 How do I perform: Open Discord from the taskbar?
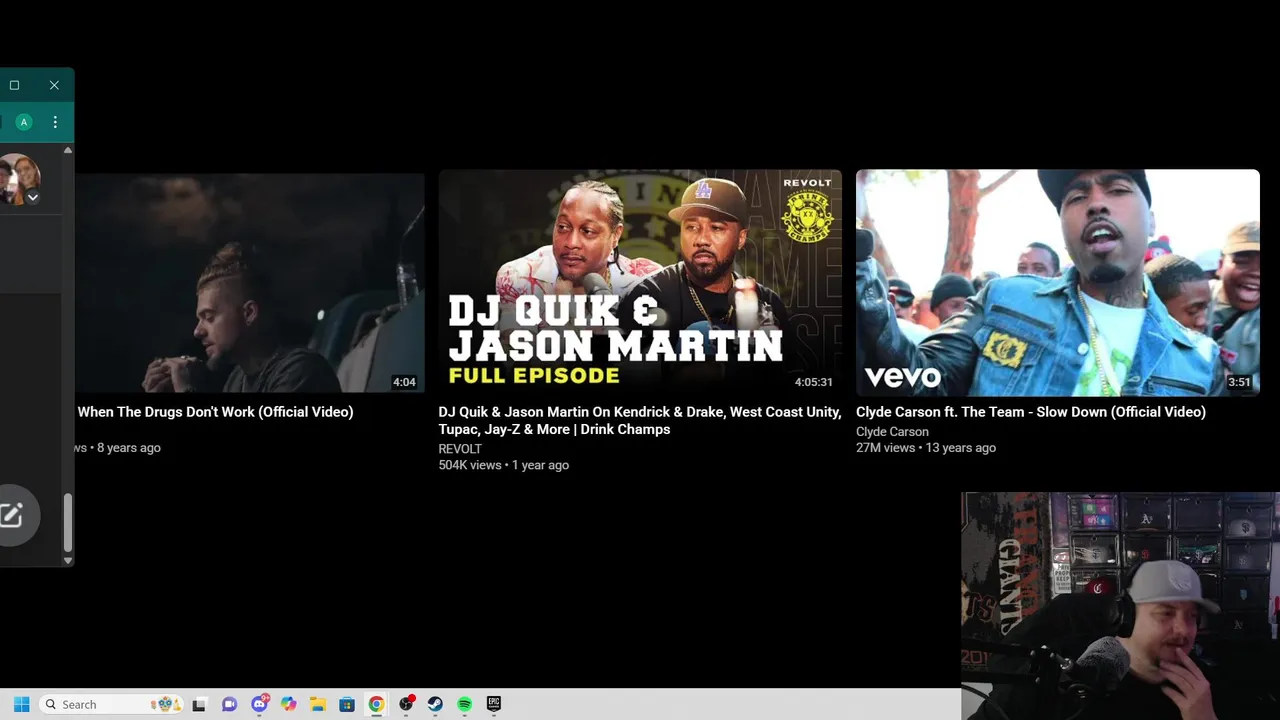(260, 704)
